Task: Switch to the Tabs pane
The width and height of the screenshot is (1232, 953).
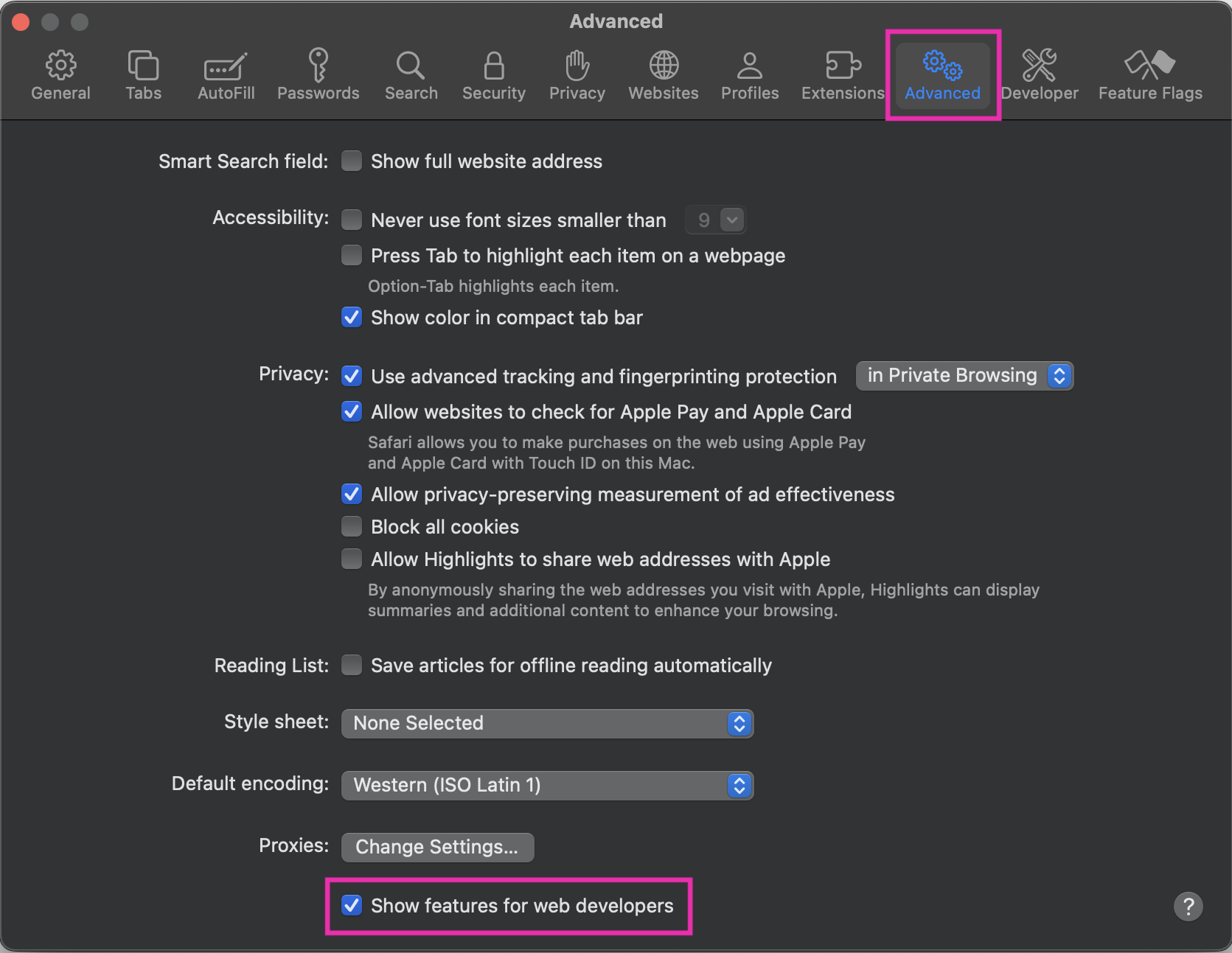Action: coord(143,75)
